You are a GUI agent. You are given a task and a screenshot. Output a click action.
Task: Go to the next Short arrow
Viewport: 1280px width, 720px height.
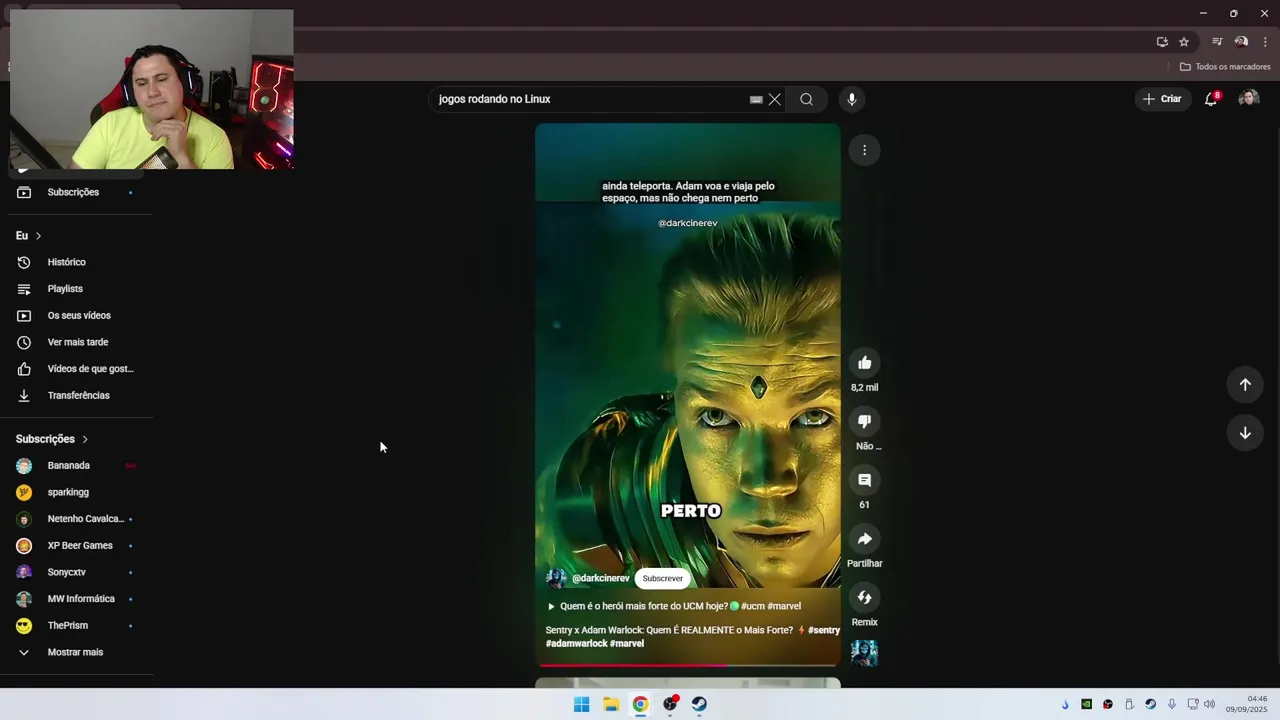[x=1245, y=433]
